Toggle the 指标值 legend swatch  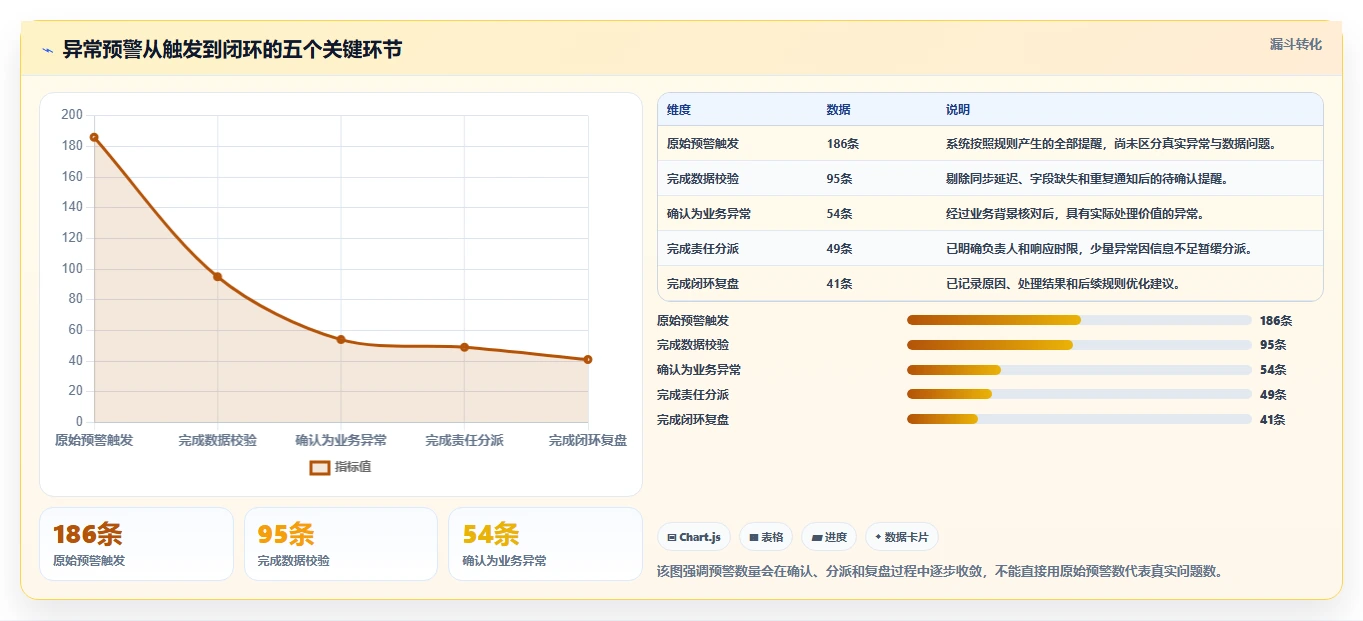click(320, 467)
